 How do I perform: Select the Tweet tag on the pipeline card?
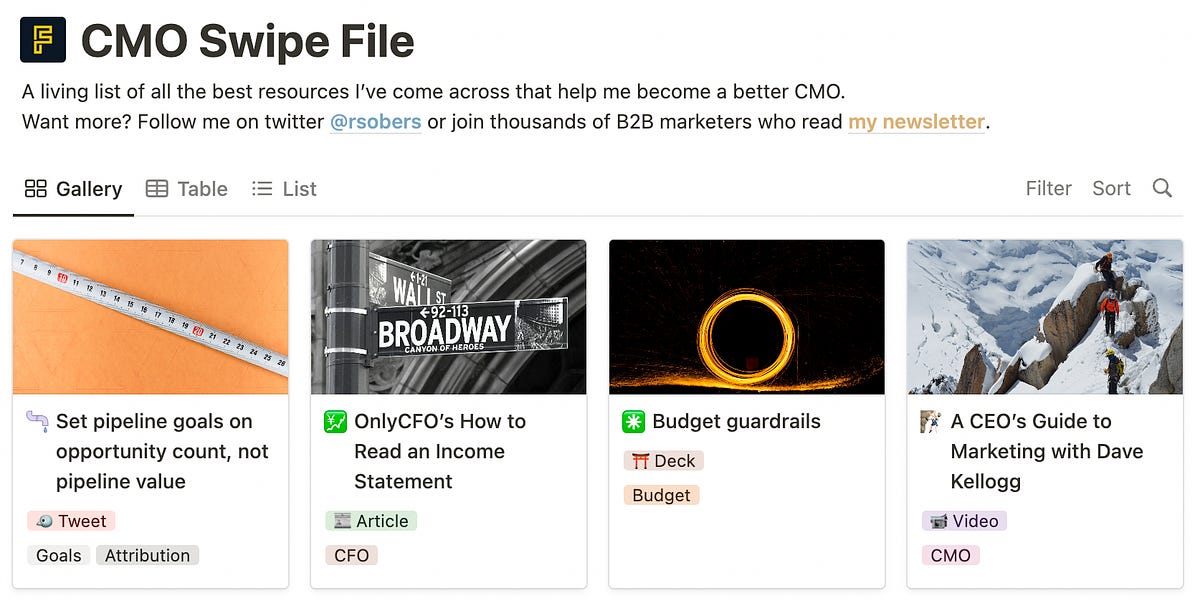70,520
